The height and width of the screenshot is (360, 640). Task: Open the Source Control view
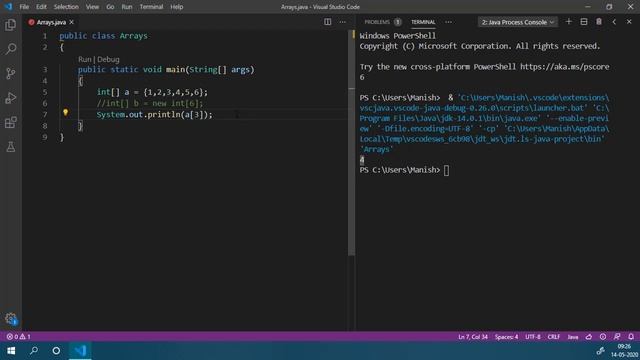point(11,73)
